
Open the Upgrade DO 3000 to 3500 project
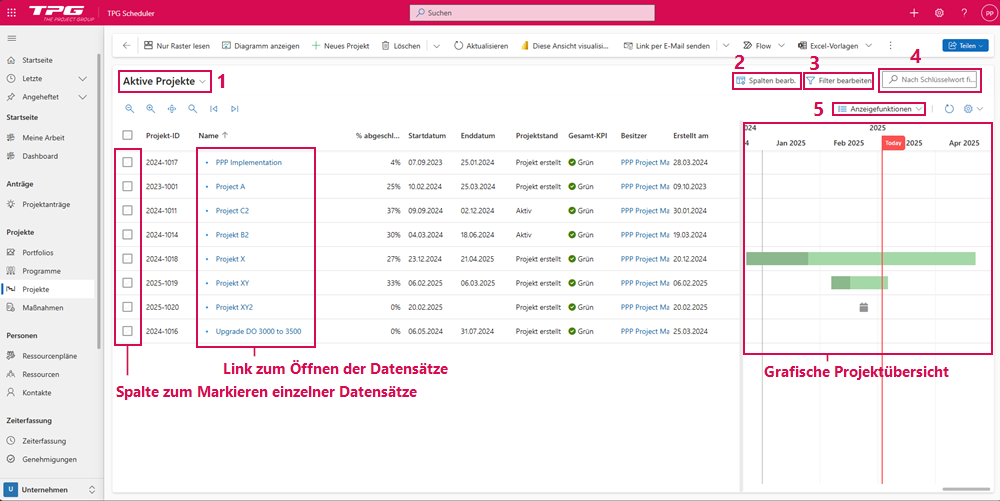tap(258, 331)
